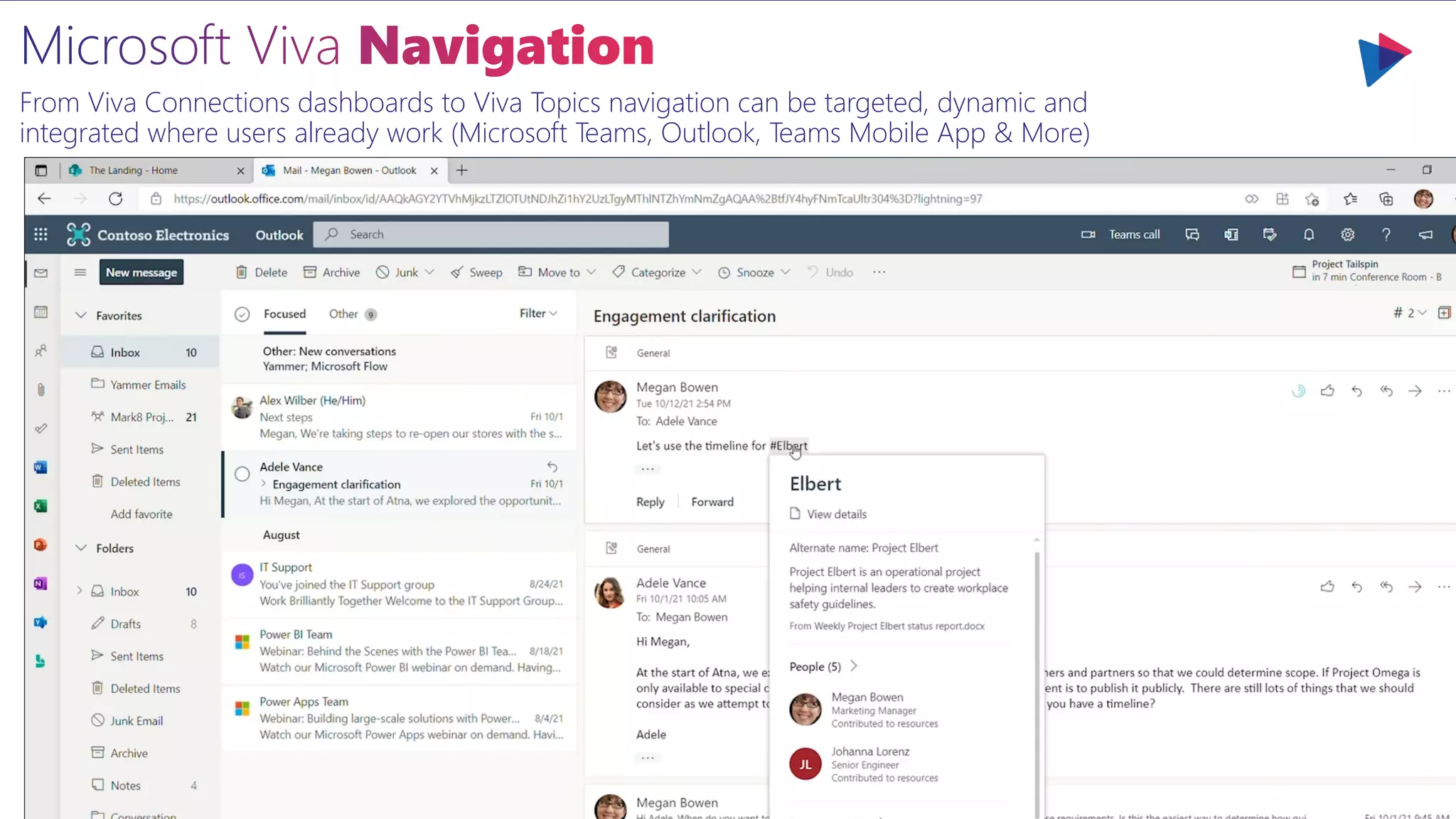Open the Categorize dropdown
The width and height of the screenshot is (1456, 819).
coord(697,272)
